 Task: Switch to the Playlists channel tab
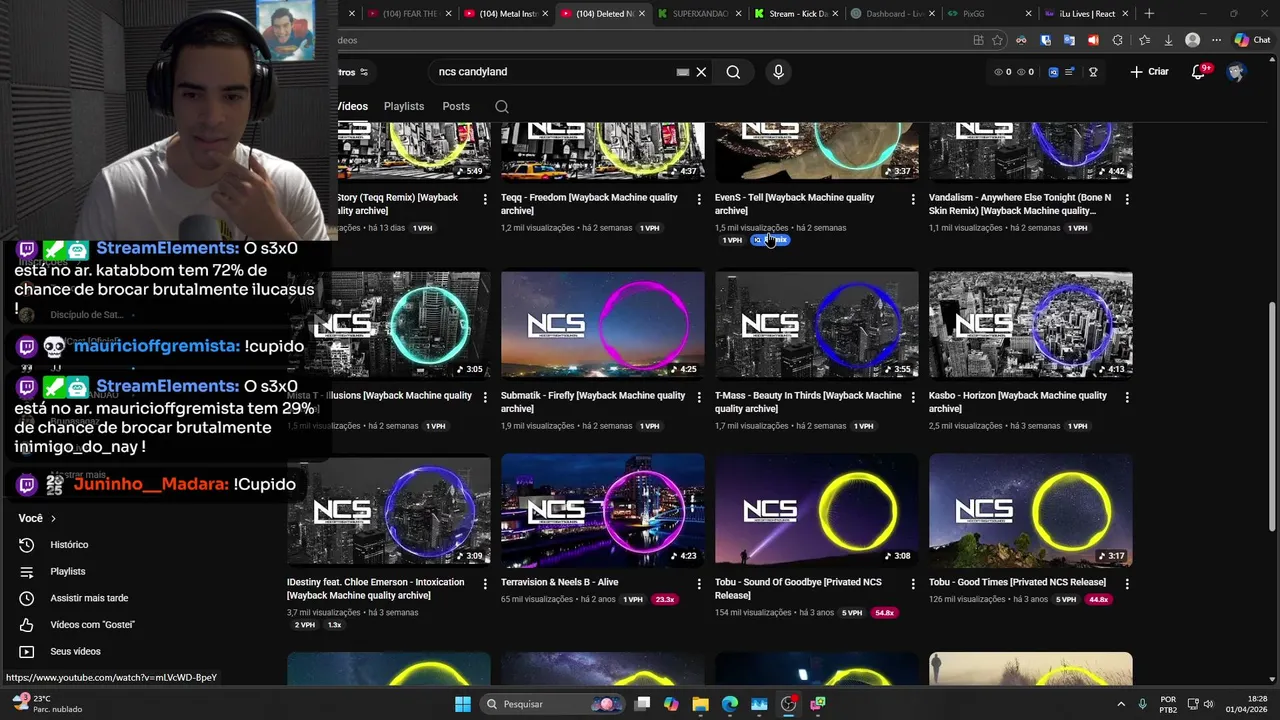pyautogui.click(x=404, y=106)
